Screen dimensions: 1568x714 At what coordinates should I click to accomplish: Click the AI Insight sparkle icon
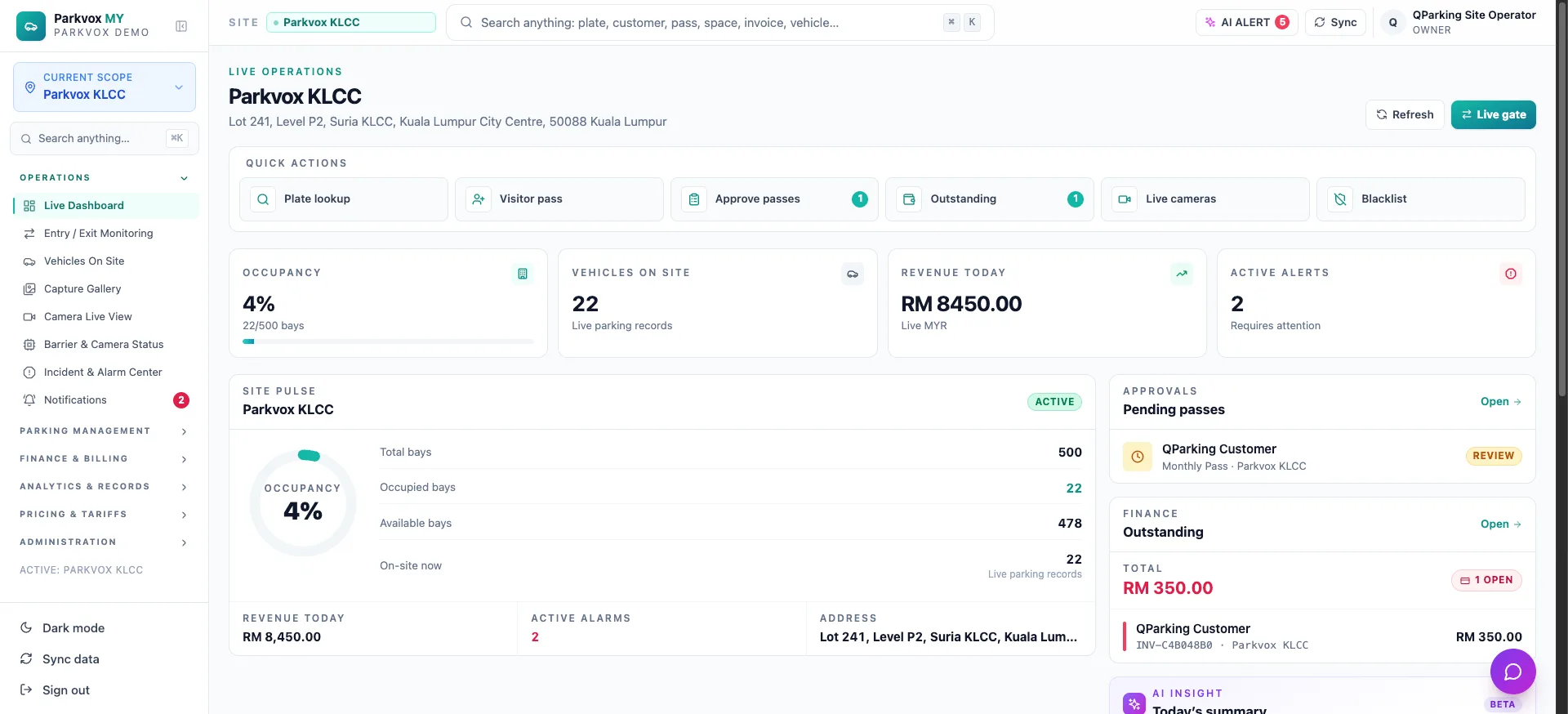click(1134, 703)
